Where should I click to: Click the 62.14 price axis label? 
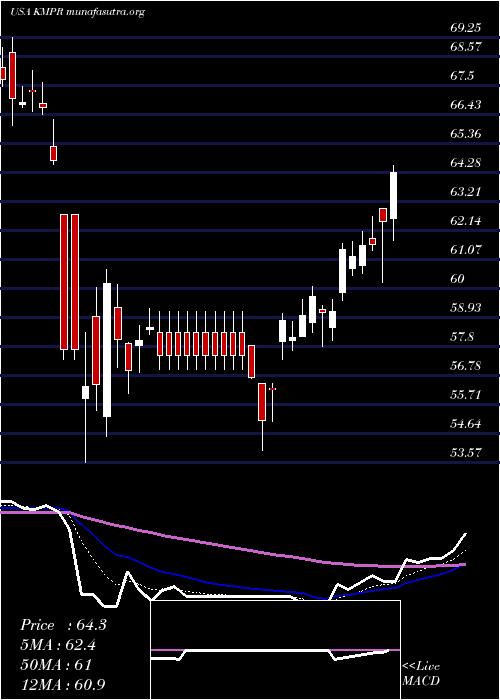click(465, 221)
